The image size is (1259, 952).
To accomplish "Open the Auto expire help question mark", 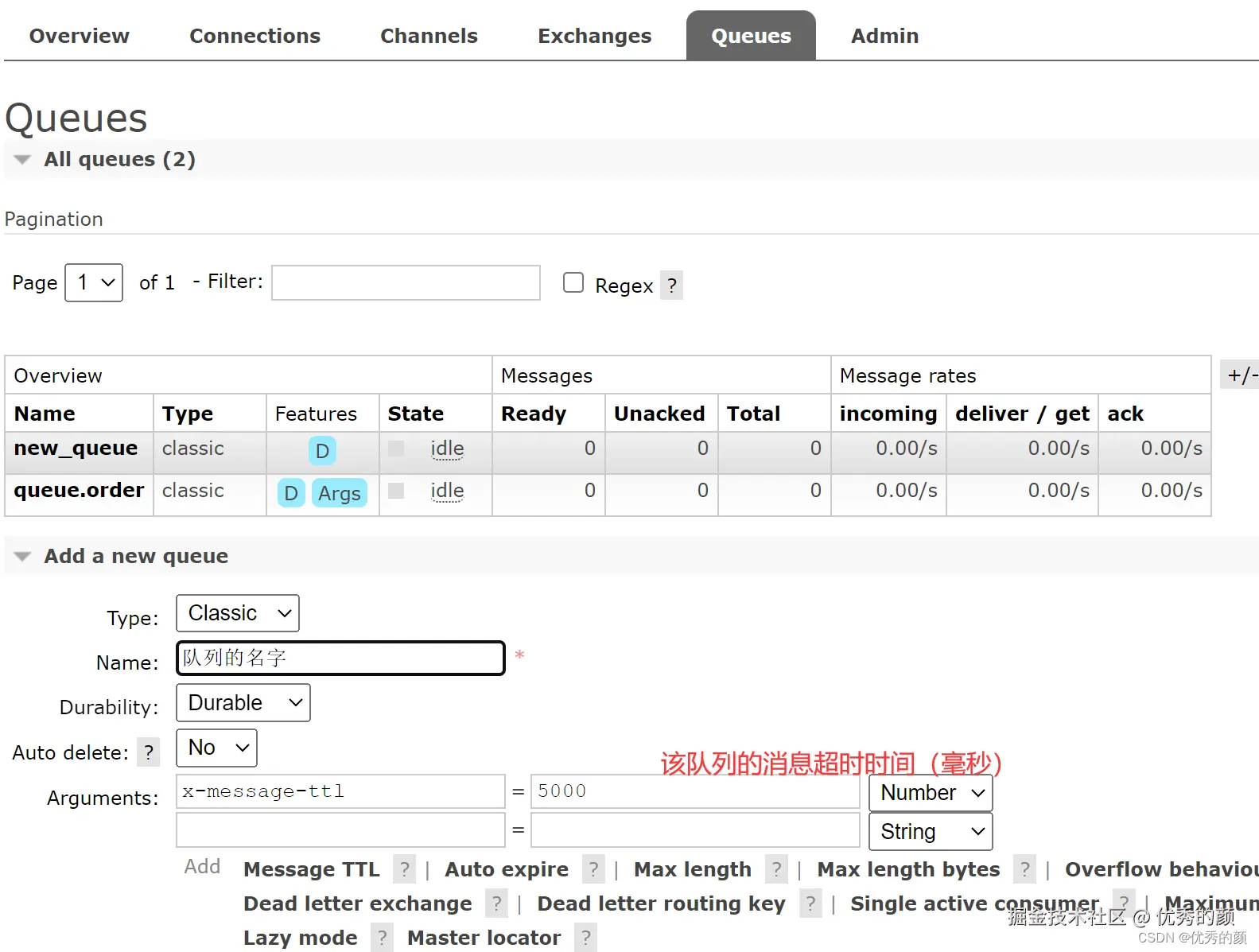I will [593, 869].
